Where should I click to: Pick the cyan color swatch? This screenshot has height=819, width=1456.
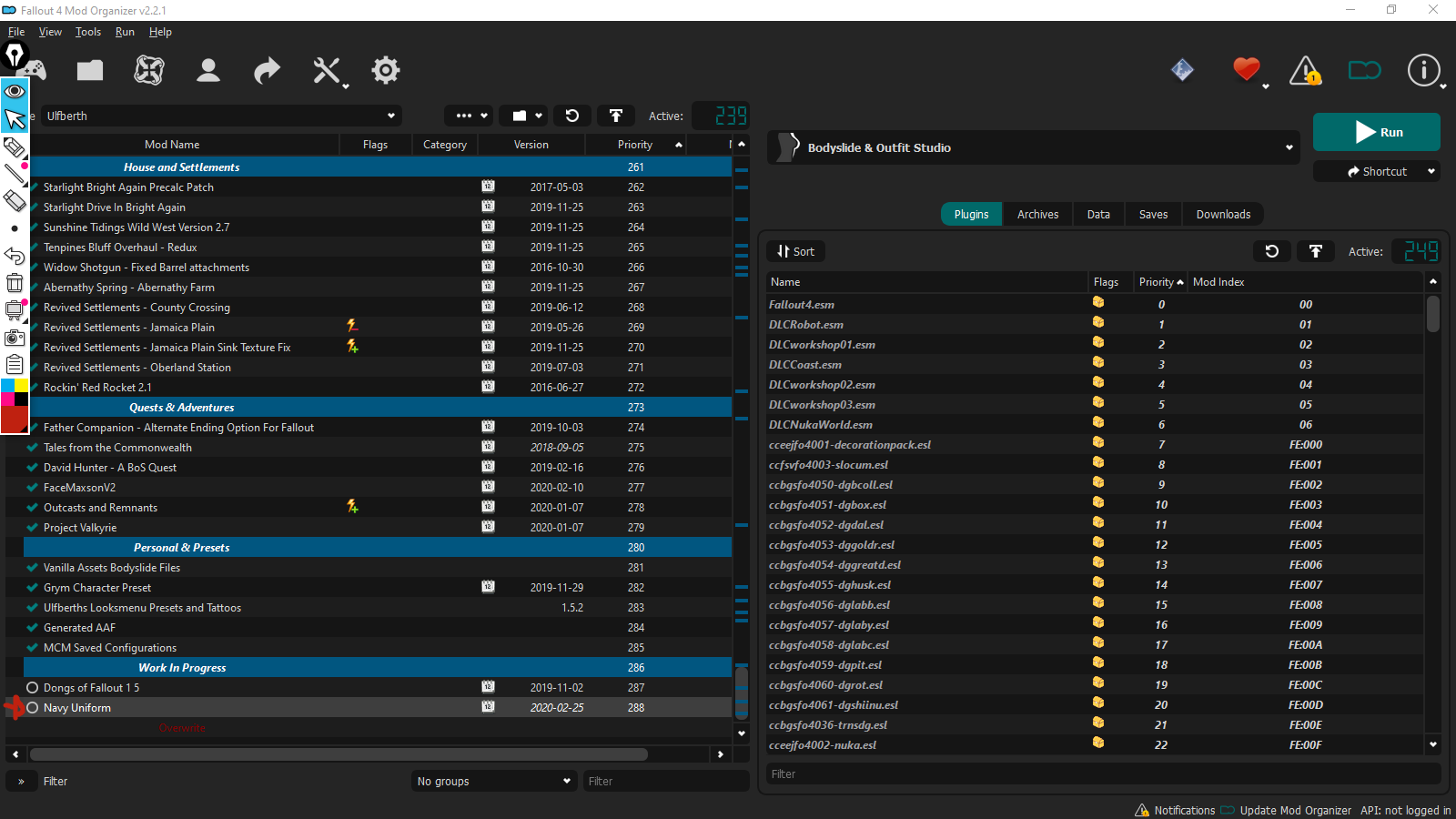pos(8,386)
